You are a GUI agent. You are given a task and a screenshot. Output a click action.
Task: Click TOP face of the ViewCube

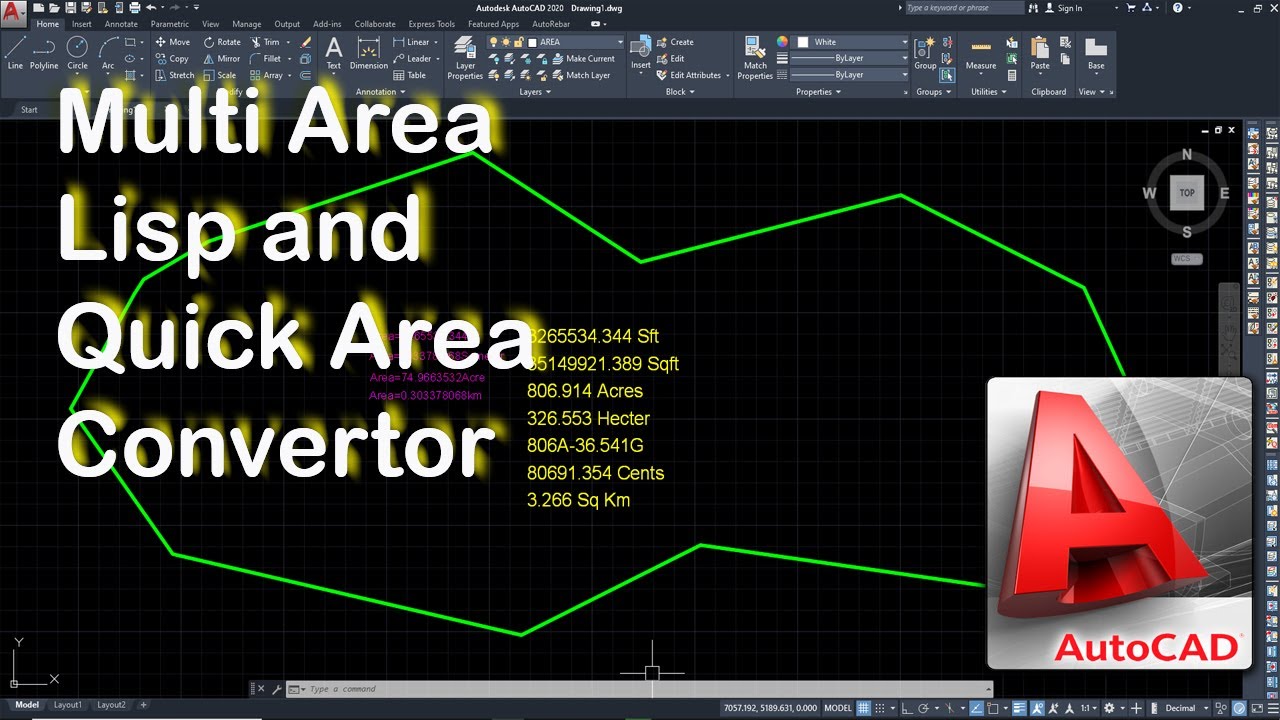pos(1187,193)
